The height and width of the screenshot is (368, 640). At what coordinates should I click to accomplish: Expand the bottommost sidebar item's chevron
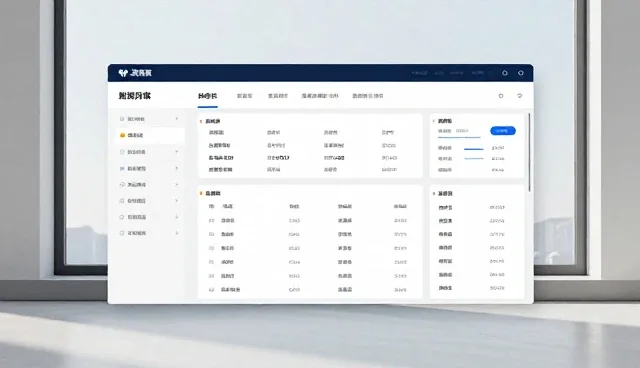(x=177, y=233)
